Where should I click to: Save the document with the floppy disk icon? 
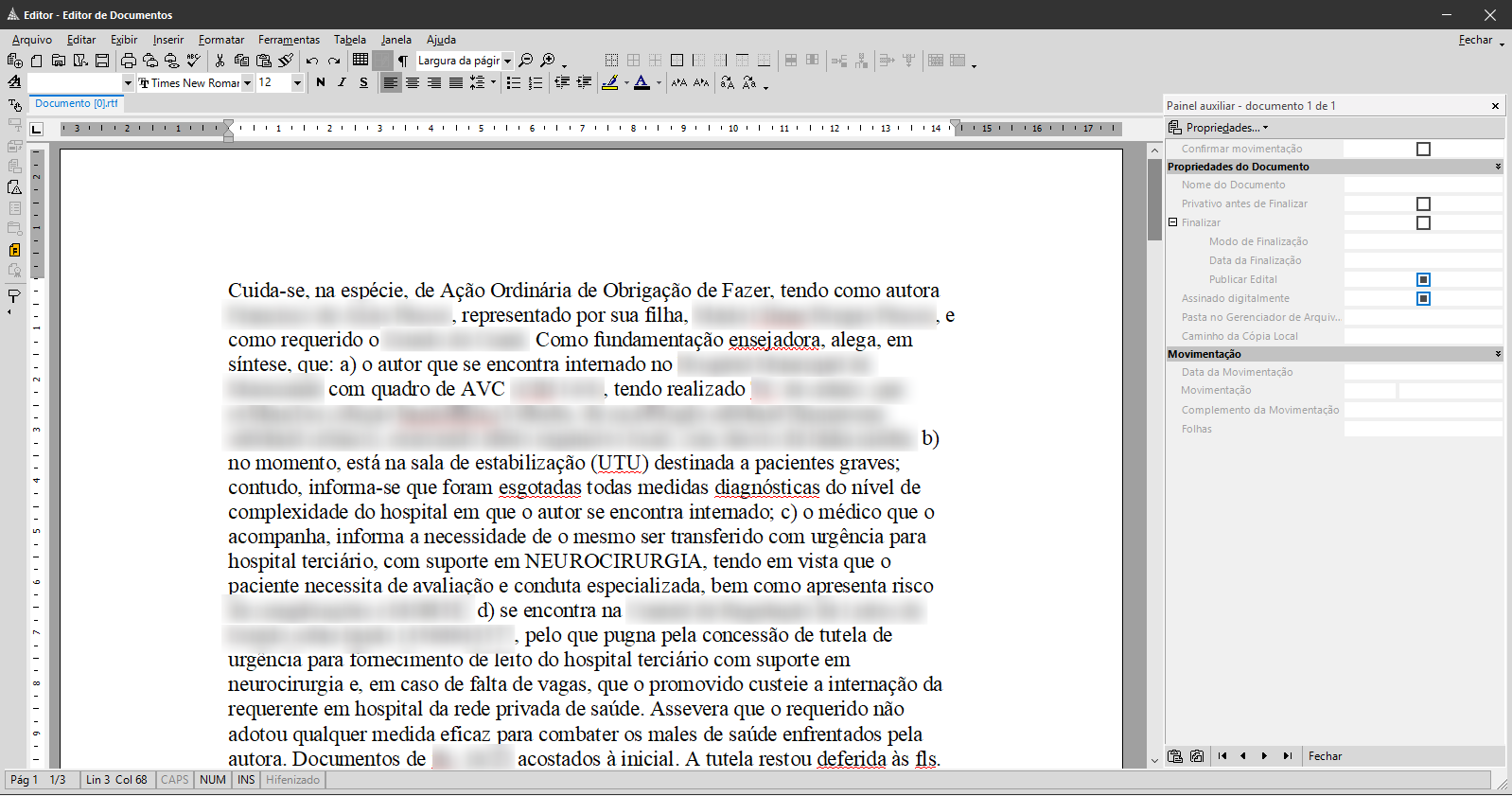pos(102,61)
